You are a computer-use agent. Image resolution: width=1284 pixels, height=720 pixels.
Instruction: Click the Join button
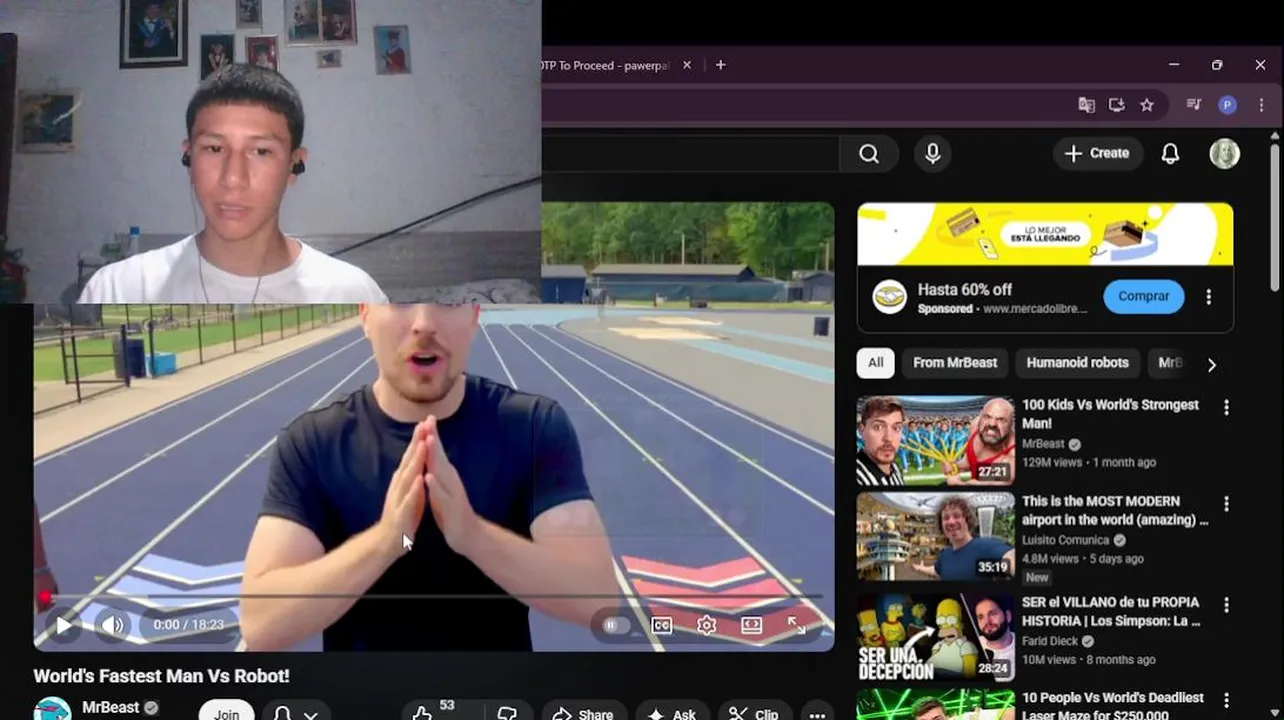pyautogui.click(x=226, y=713)
